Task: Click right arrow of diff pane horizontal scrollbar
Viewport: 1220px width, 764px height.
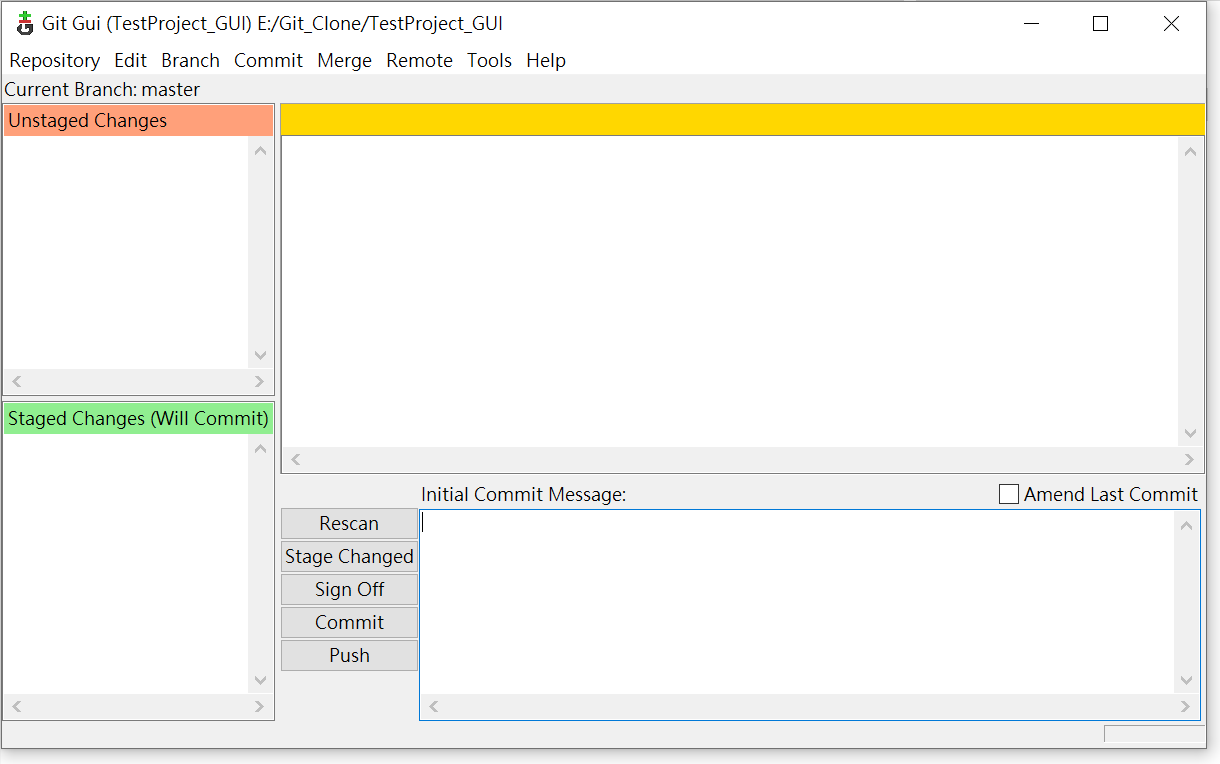Action: pos(1189,460)
